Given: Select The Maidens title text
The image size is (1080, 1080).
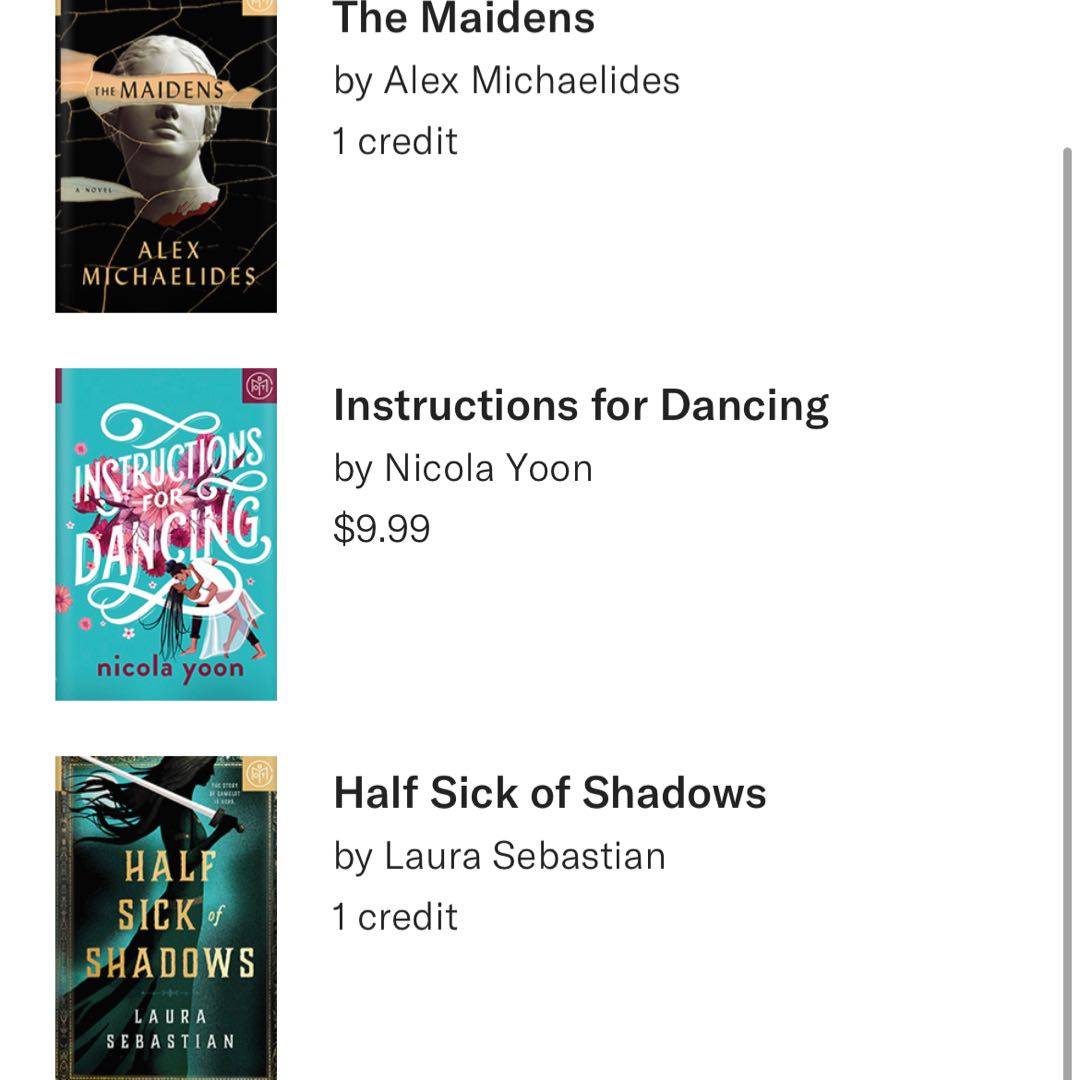Looking at the screenshot, I should point(463,18).
